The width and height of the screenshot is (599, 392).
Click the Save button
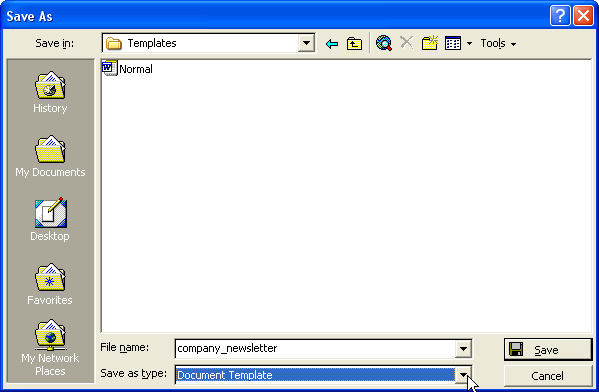548,350
